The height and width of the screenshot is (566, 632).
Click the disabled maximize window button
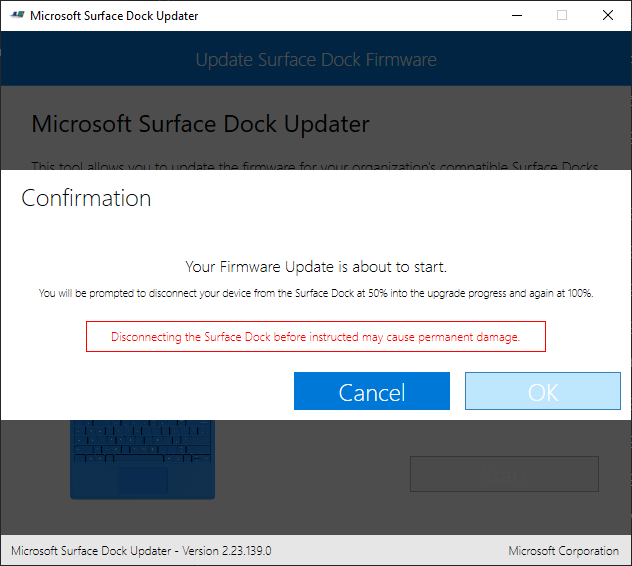(x=561, y=16)
